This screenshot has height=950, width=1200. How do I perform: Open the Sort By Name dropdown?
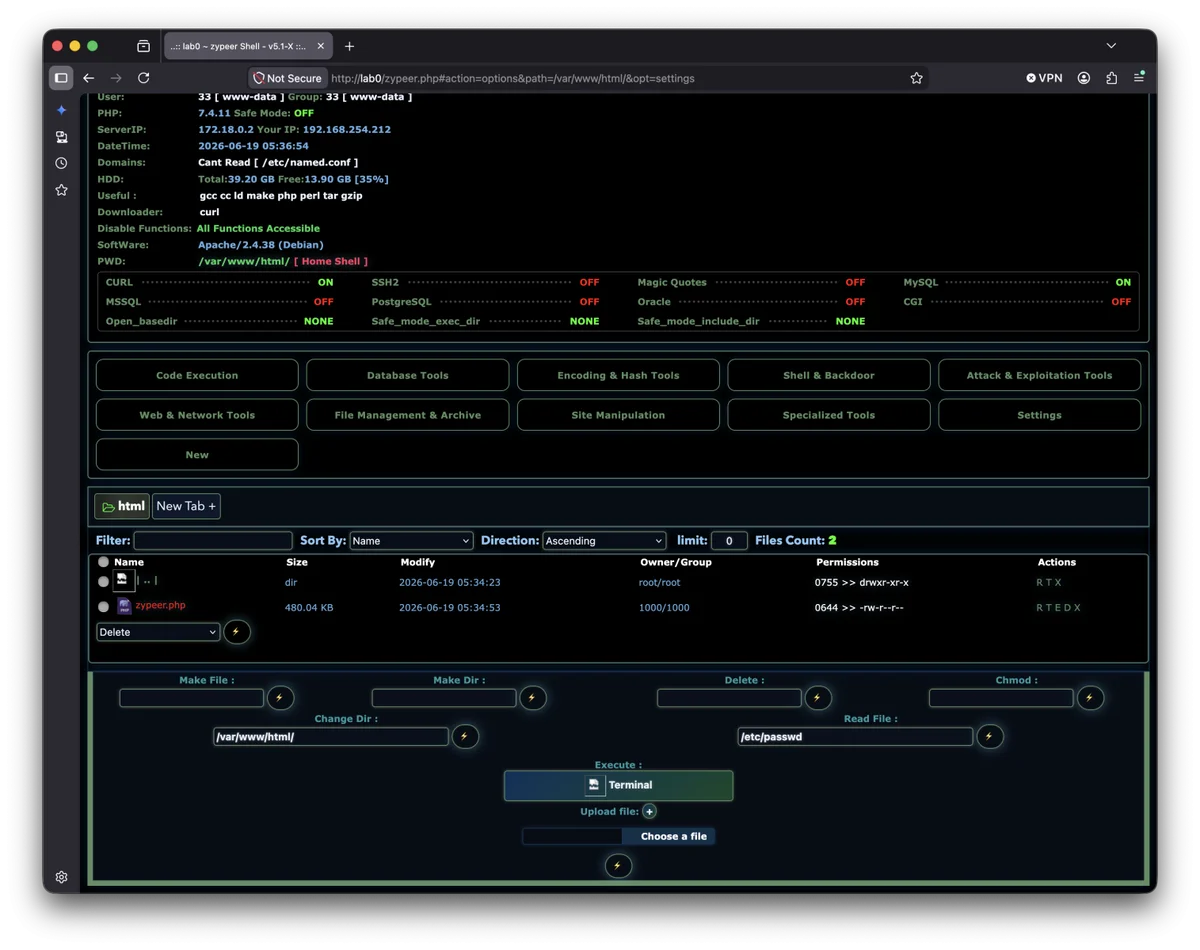coord(411,541)
